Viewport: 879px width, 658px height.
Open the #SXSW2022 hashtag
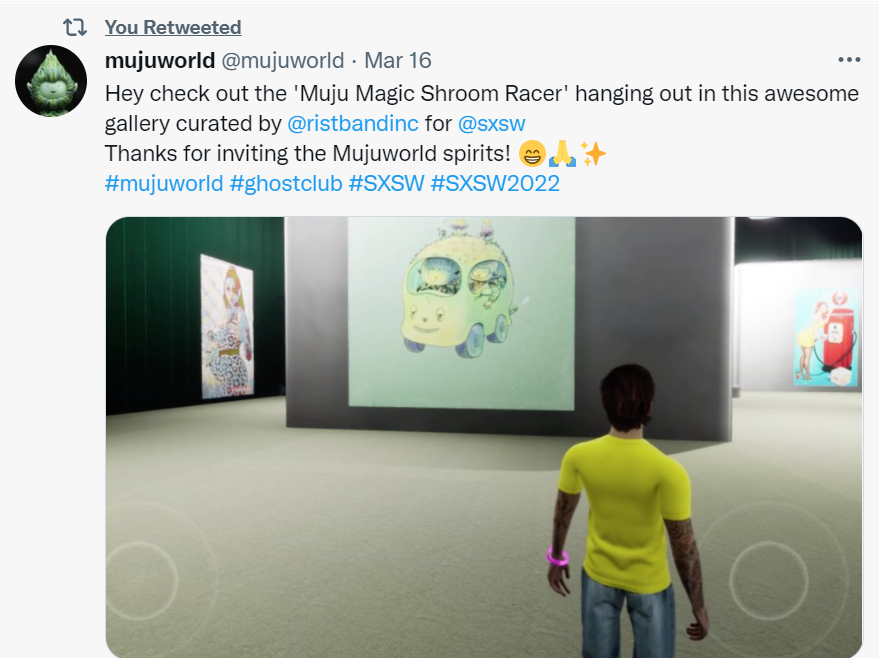(495, 183)
